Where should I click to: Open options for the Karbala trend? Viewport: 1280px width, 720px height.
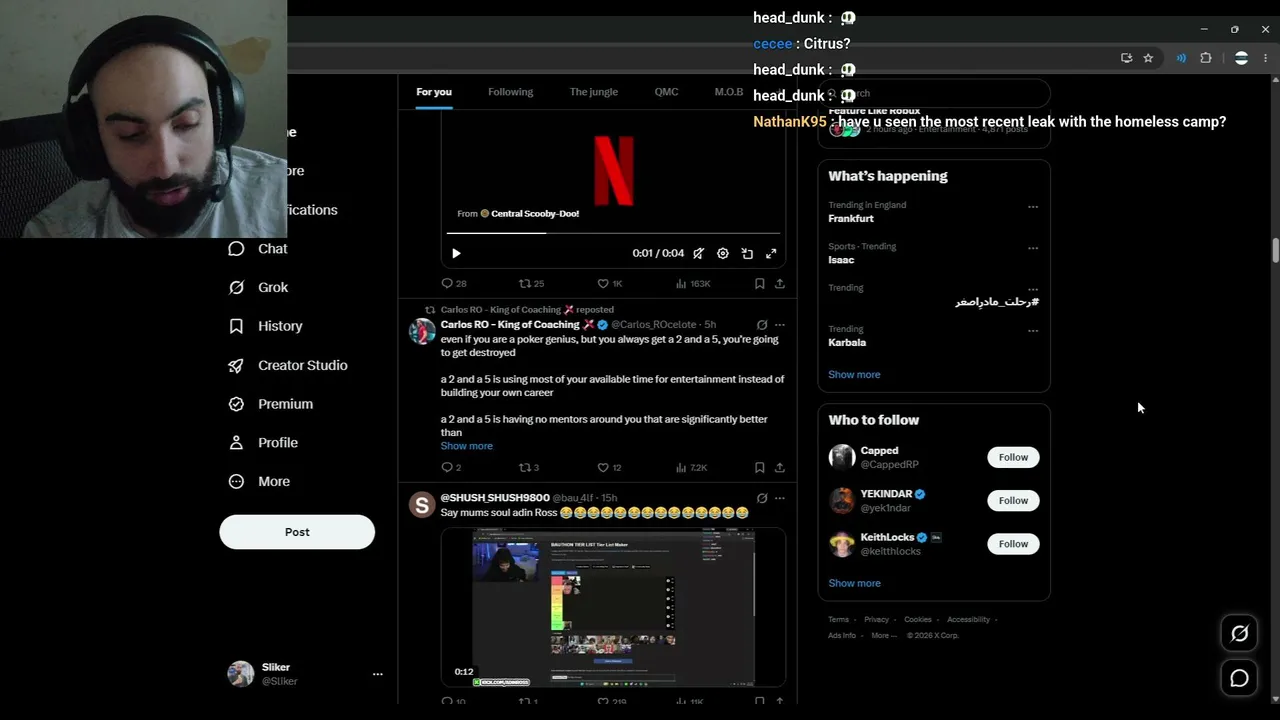tap(1033, 330)
